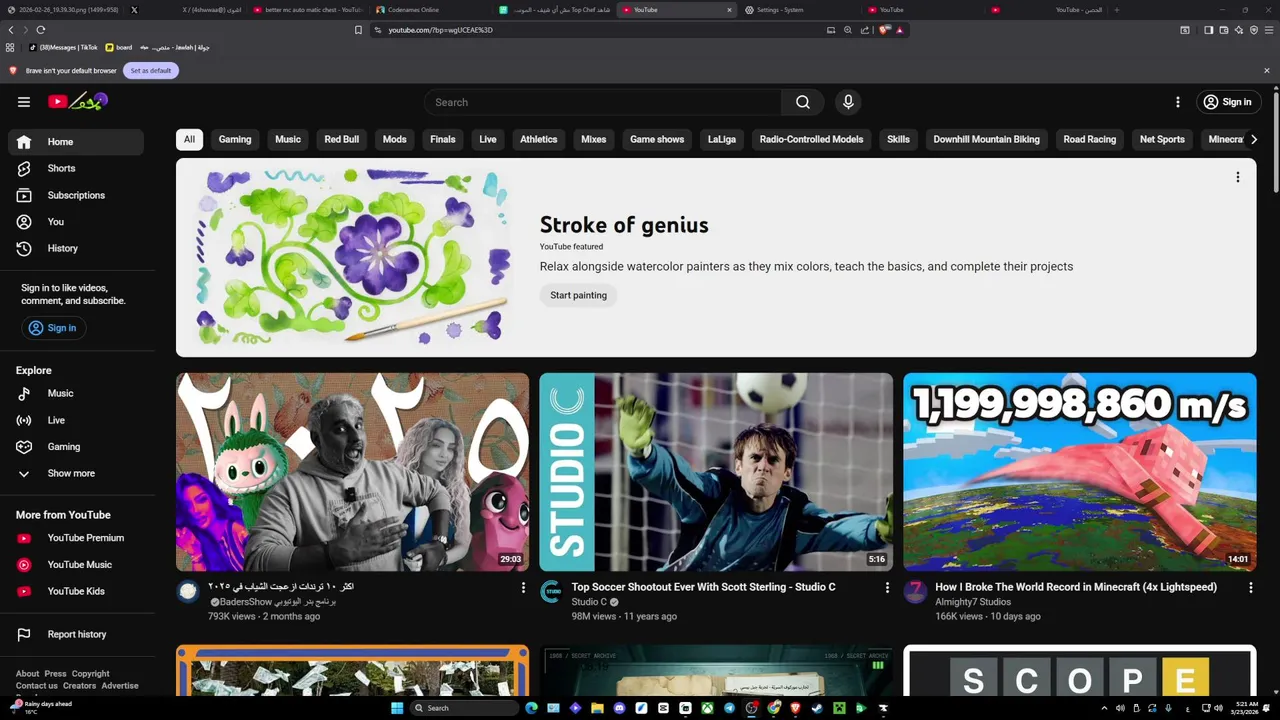Open Windows Start menu

(x=397, y=708)
